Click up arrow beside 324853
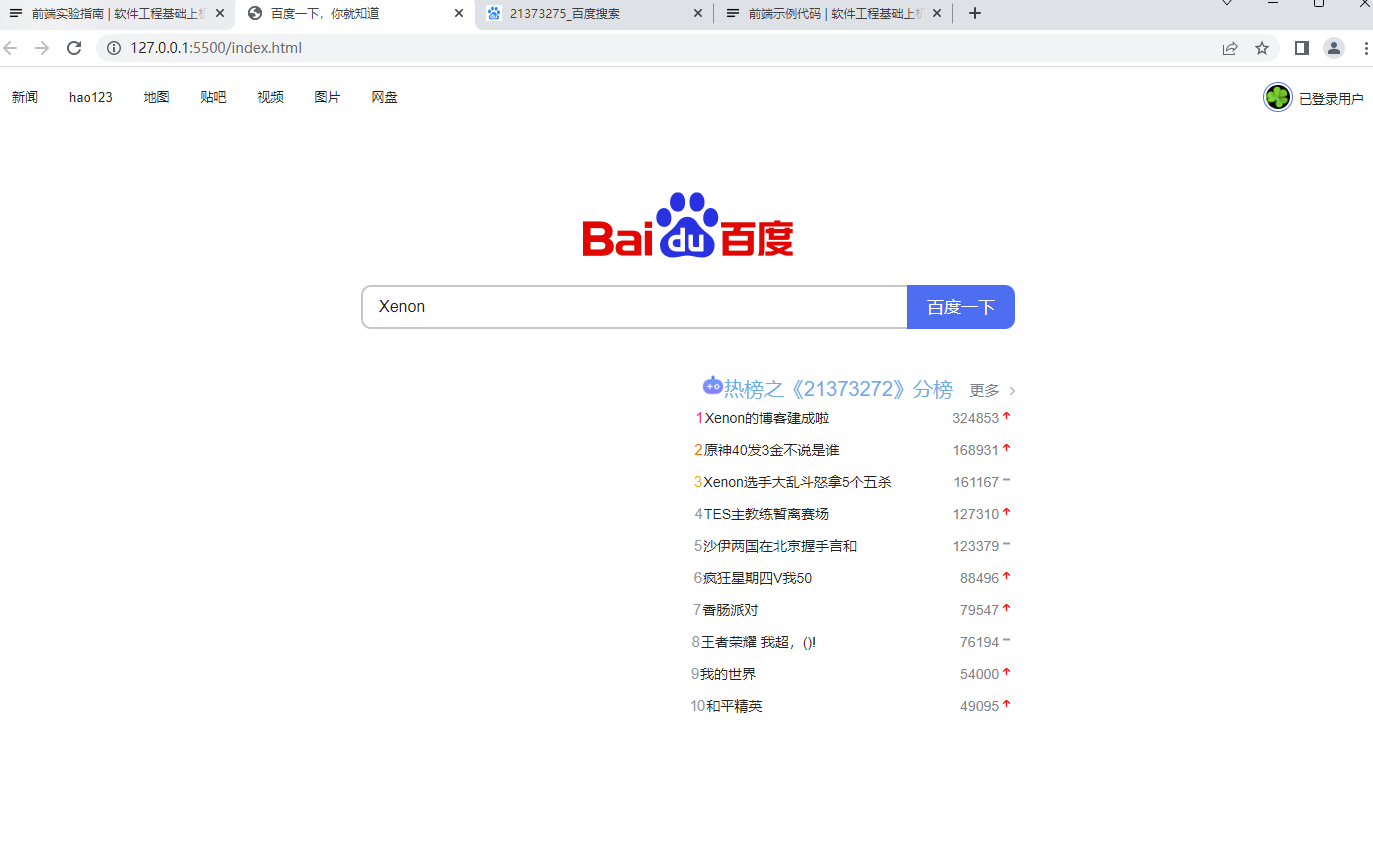Screen dimensions: 1373x855 click(x=1007, y=416)
